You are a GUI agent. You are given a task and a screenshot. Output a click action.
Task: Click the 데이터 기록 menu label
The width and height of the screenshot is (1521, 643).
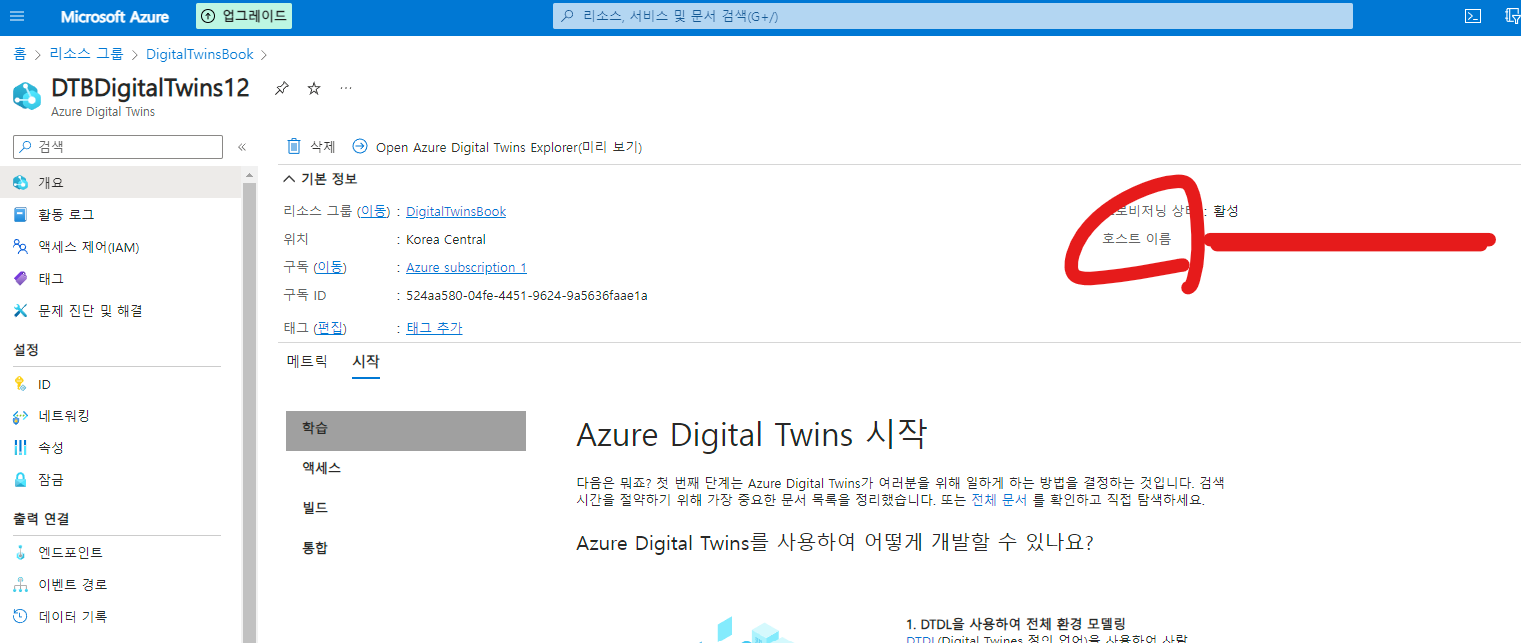pyautogui.click(x=73, y=616)
